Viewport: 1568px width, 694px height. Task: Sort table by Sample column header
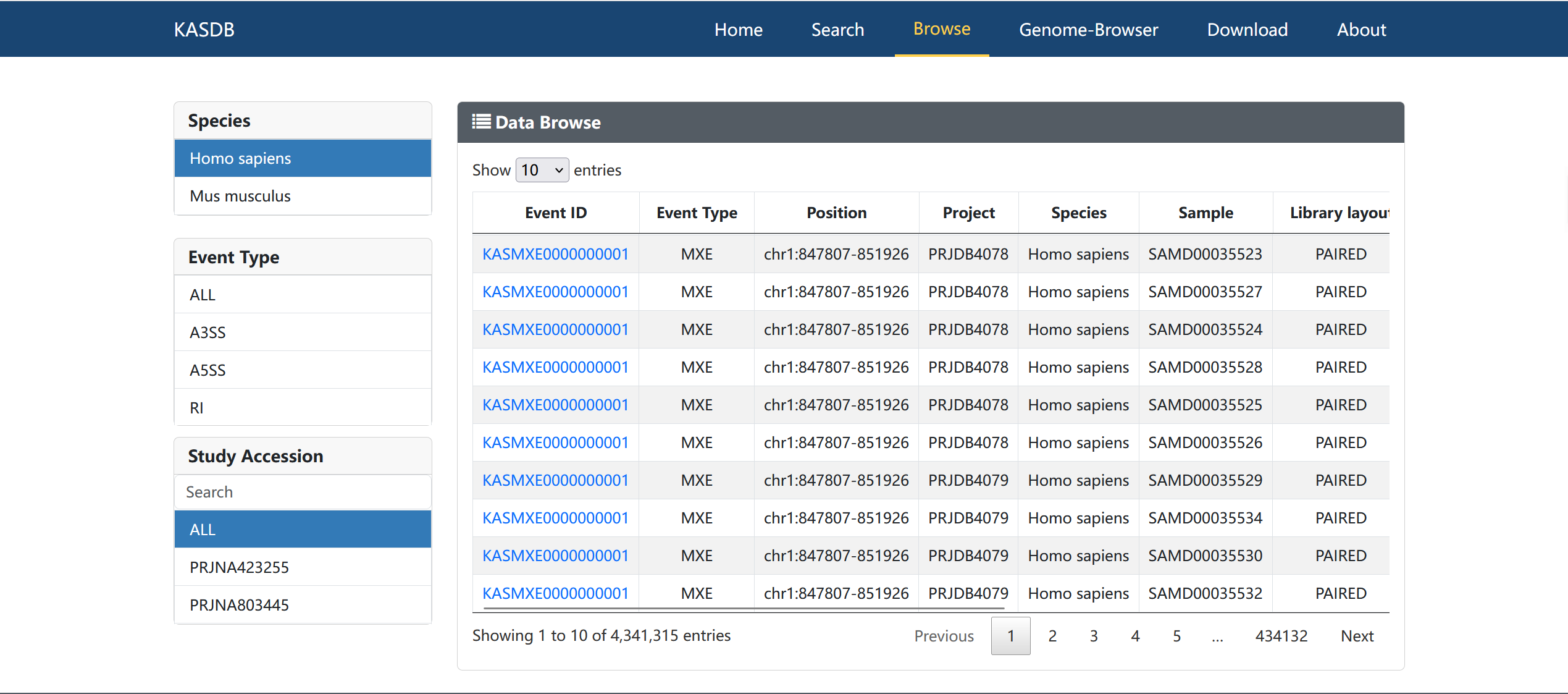(1205, 213)
